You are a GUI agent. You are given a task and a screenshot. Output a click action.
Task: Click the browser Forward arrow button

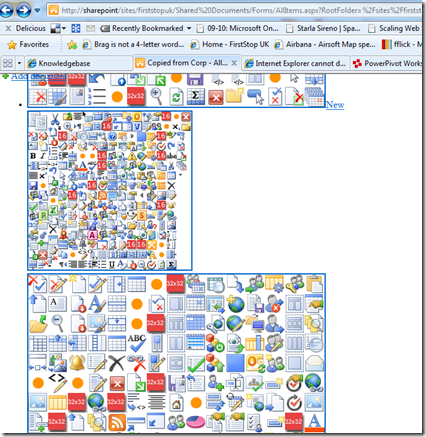24,10
